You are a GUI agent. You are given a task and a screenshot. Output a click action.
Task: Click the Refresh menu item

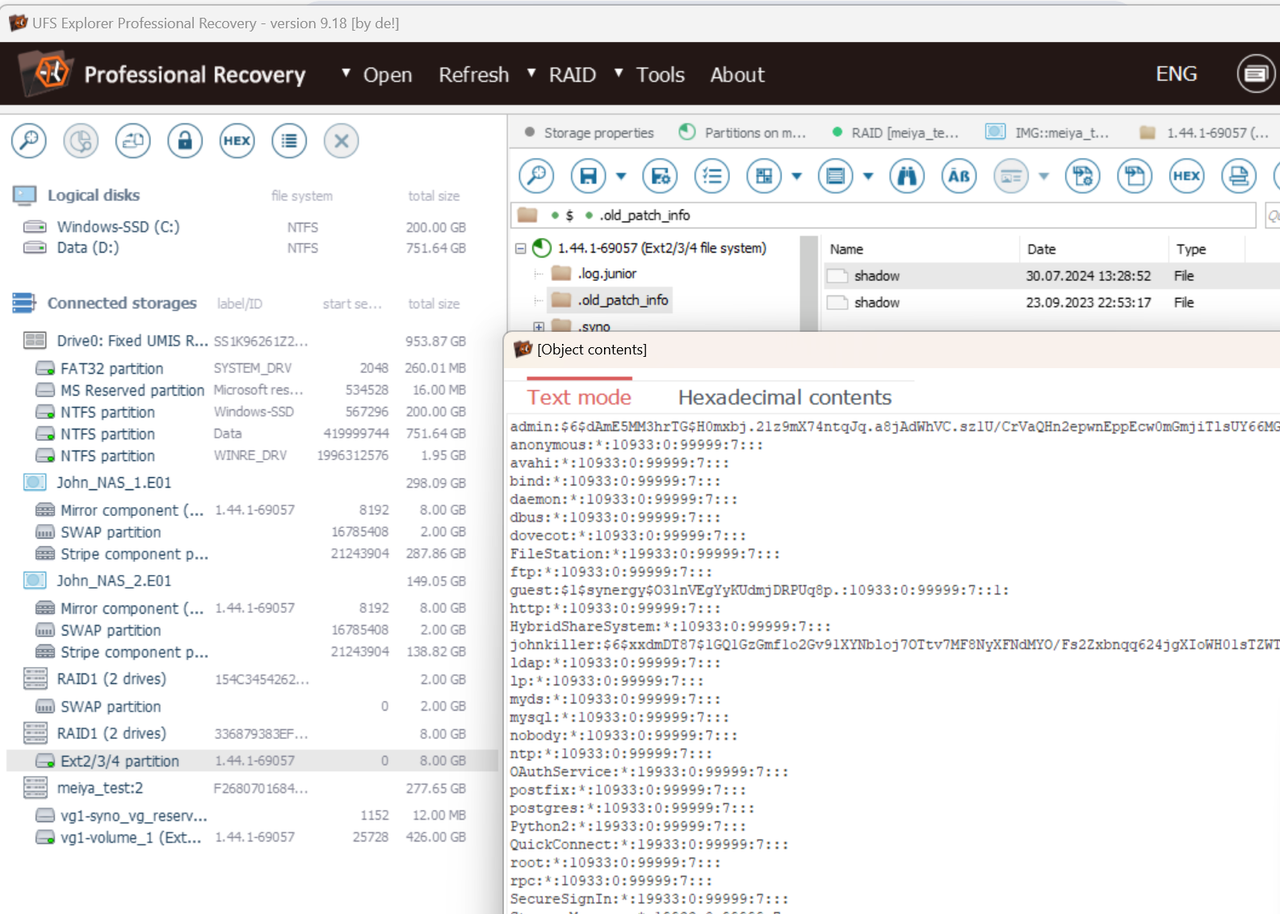pos(474,75)
